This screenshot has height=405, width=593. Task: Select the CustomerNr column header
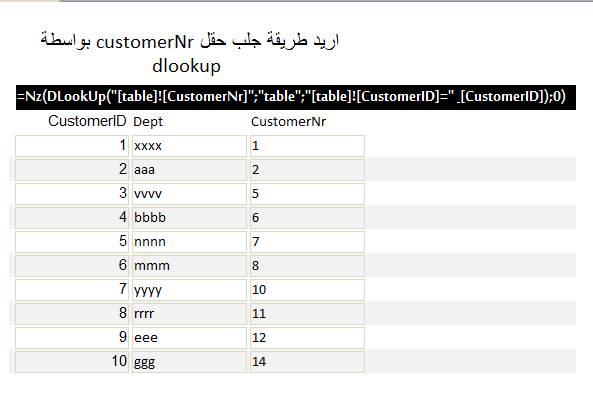click(x=288, y=121)
